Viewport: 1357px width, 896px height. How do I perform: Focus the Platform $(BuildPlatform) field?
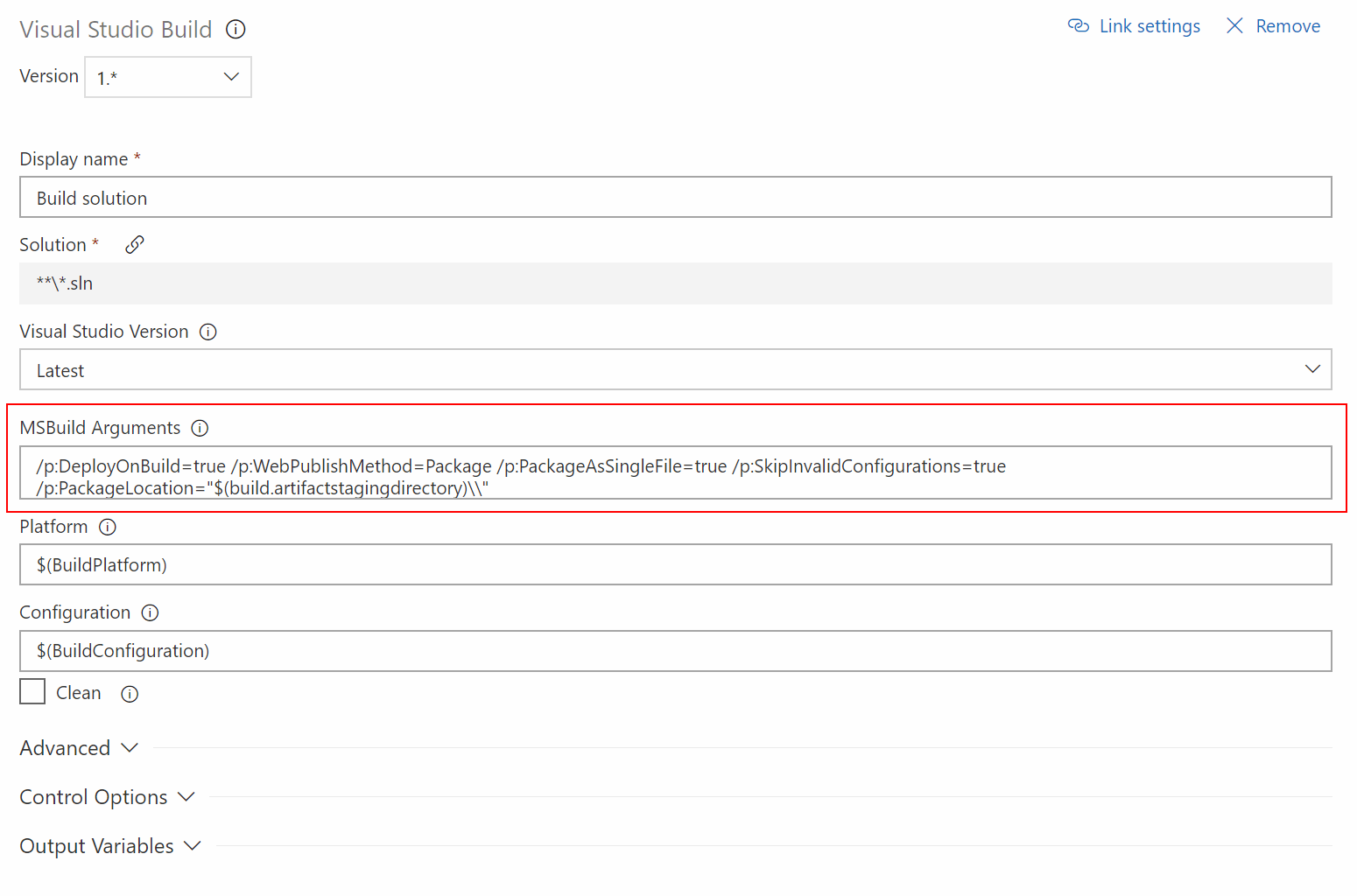click(676, 564)
